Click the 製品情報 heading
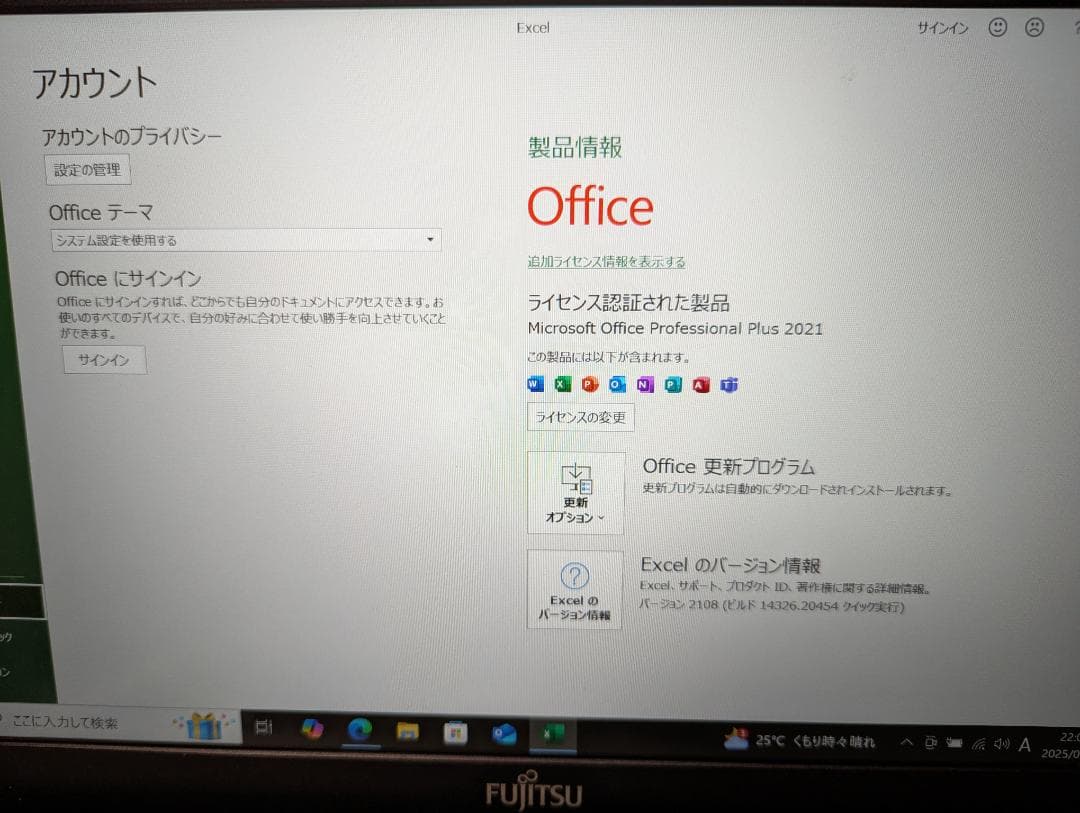 (575, 147)
